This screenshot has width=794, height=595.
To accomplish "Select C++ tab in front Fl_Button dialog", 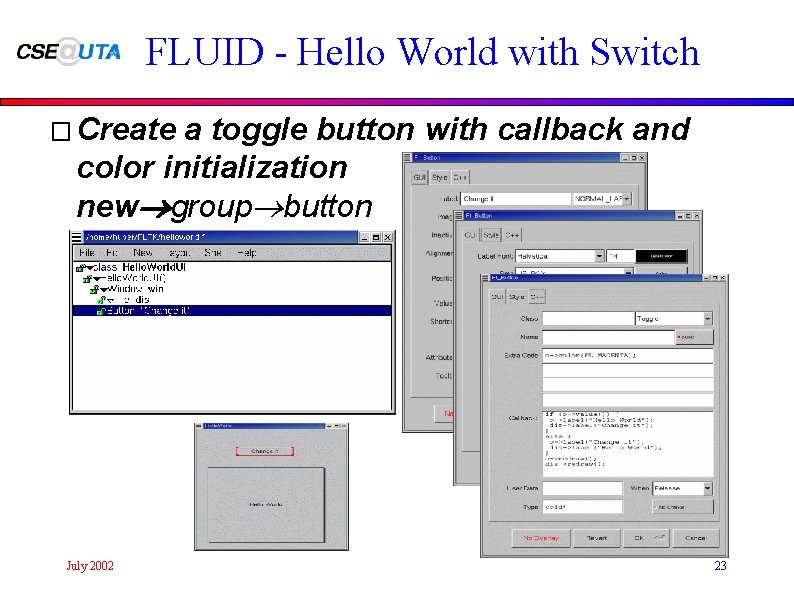I will coord(537,297).
